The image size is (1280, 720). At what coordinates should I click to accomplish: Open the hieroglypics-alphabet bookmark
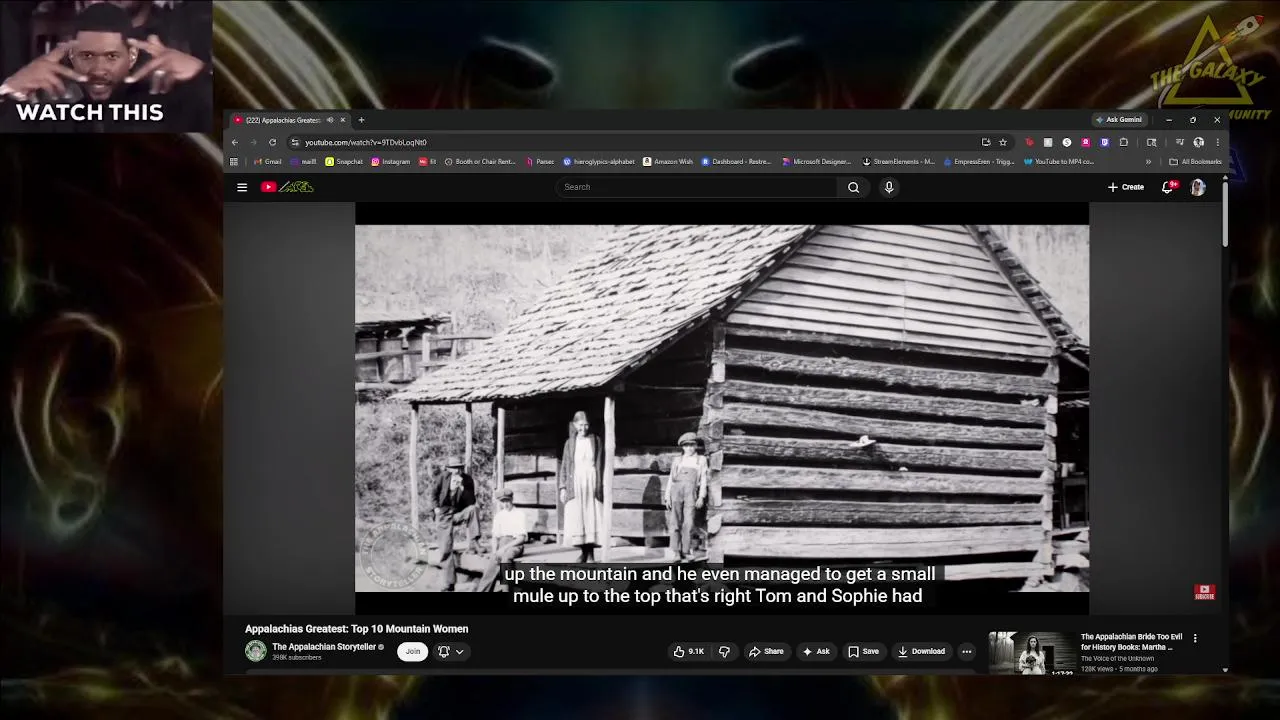pyautogui.click(x=599, y=161)
